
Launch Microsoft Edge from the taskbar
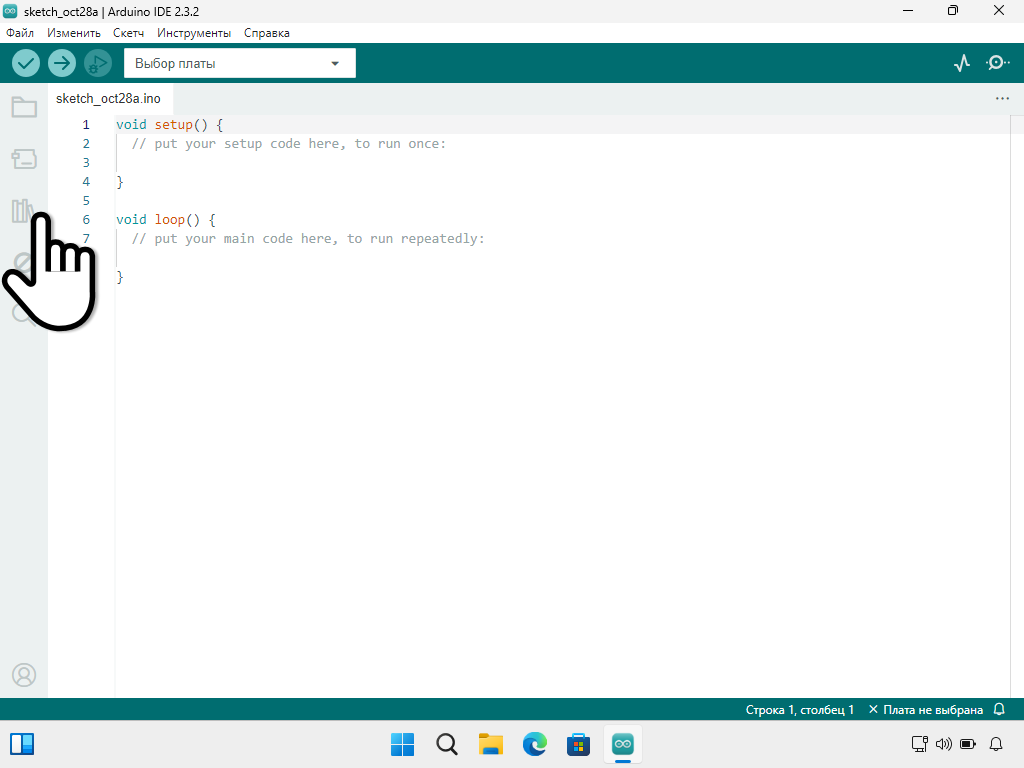tap(535, 744)
